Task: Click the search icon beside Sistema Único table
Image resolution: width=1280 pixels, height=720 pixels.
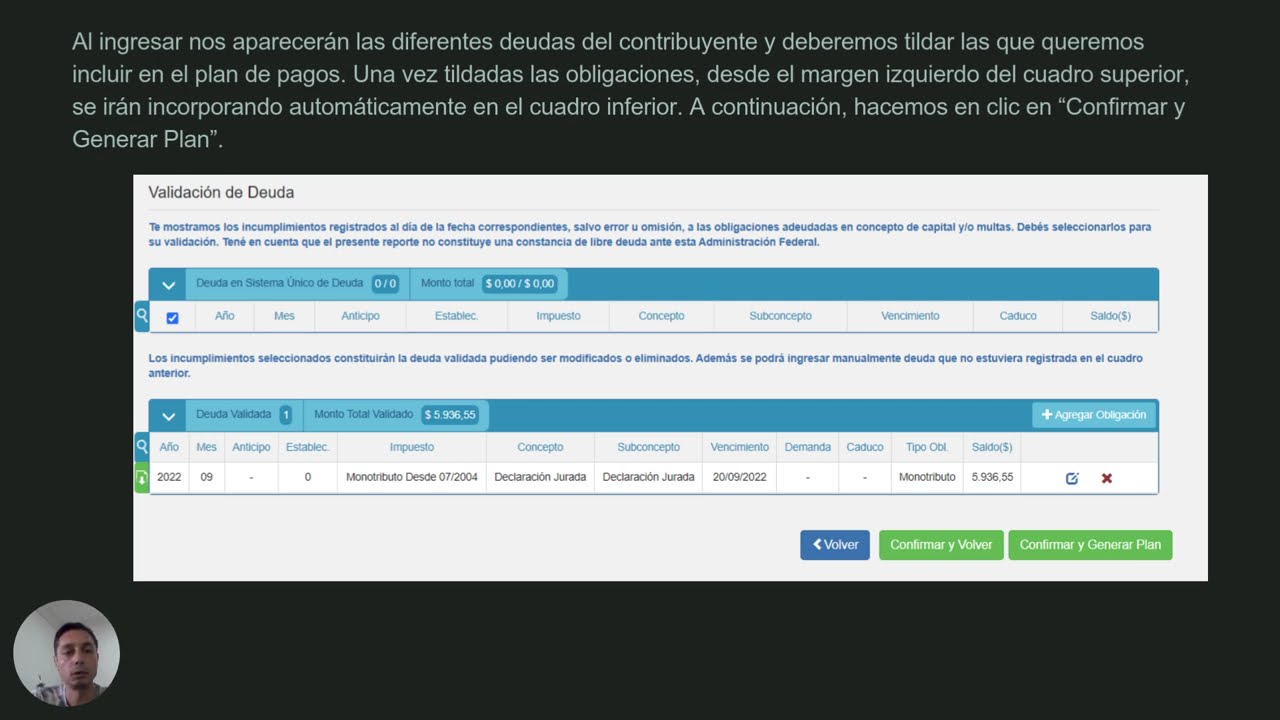Action: 142,316
